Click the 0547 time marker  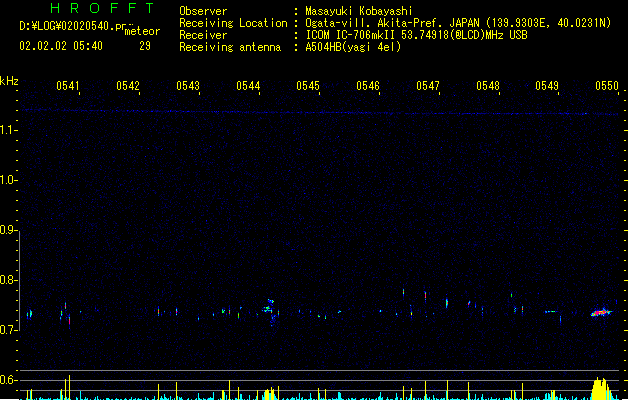point(428,85)
